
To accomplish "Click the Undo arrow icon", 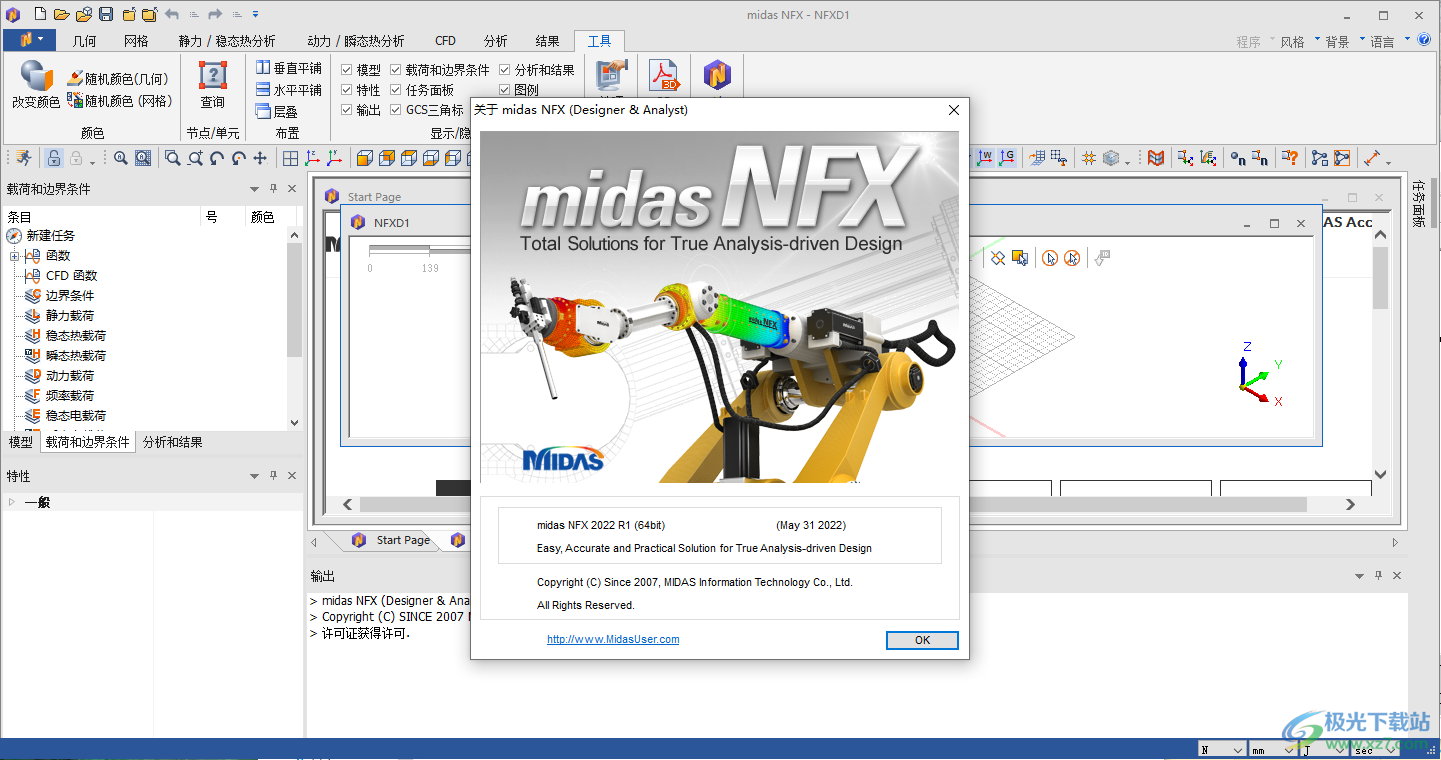I will click(172, 14).
